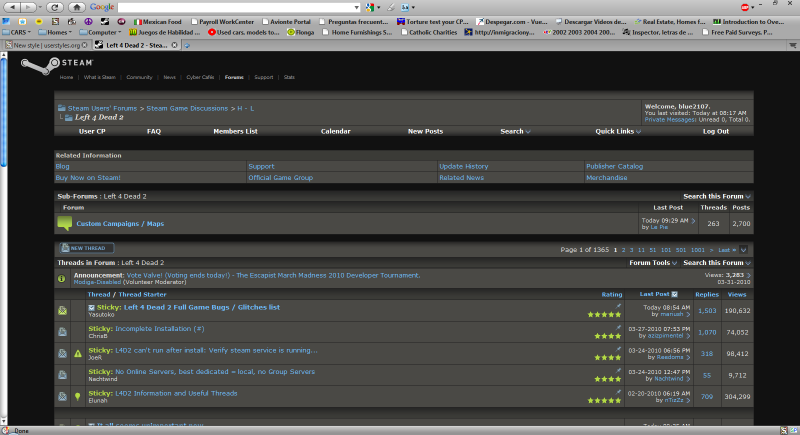This screenshot has height=435, width=800.
Task: Open FAQ in the forum navbar
Action: pyautogui.click(x=154, y=132)
